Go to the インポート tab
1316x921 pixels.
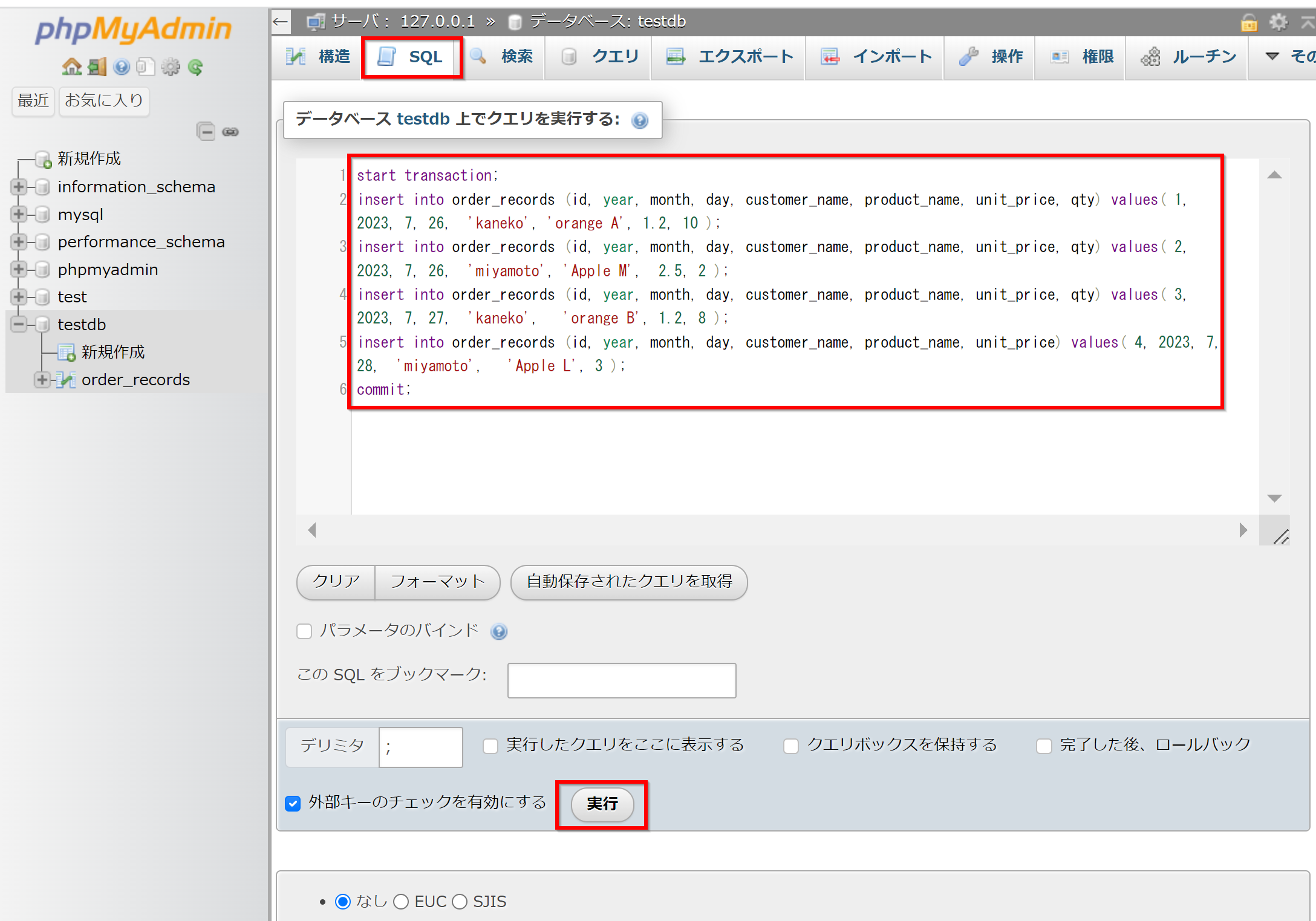(x=876, y=57)
